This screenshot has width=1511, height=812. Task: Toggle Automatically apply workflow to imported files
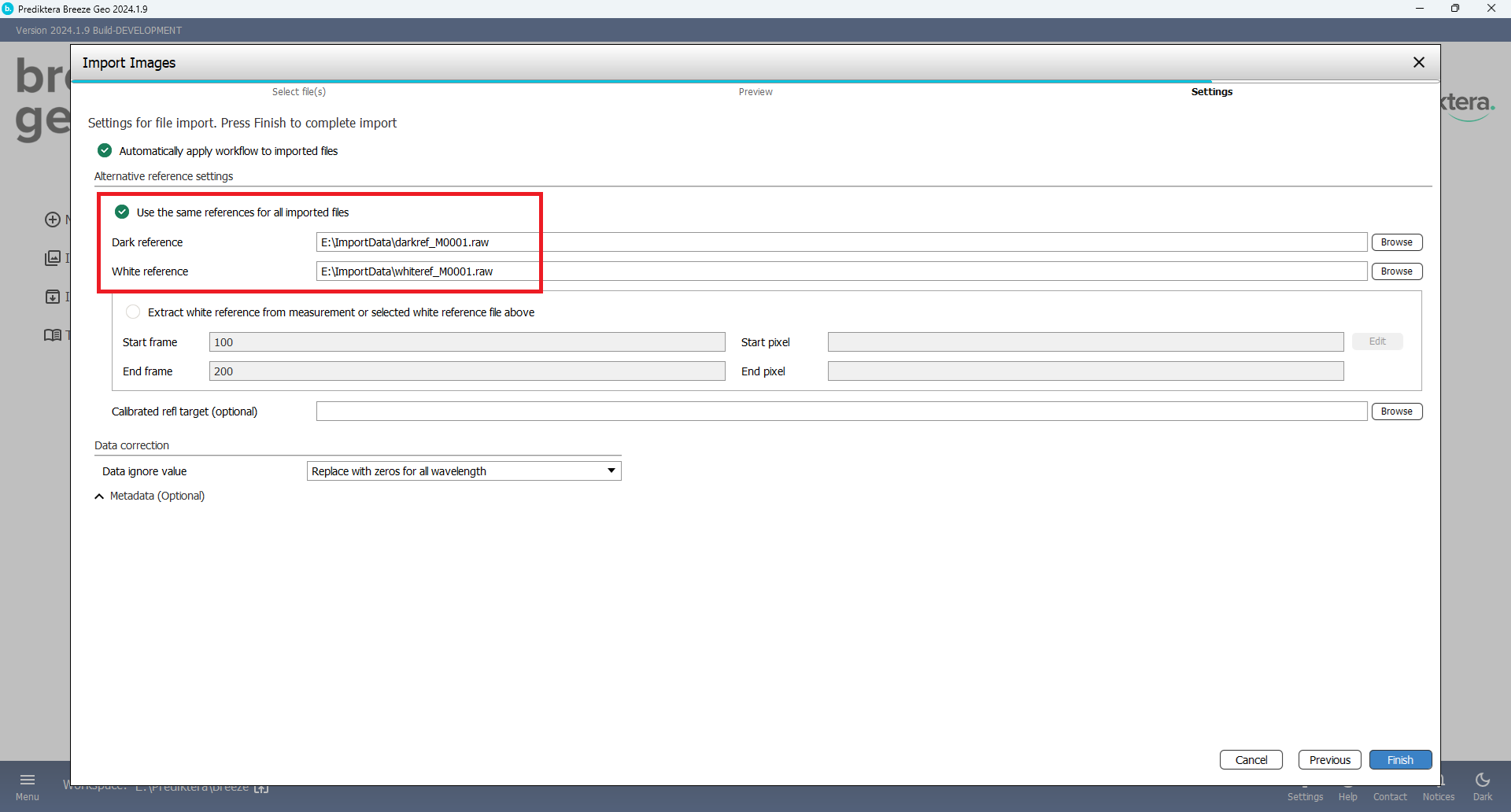click(105, 150)
